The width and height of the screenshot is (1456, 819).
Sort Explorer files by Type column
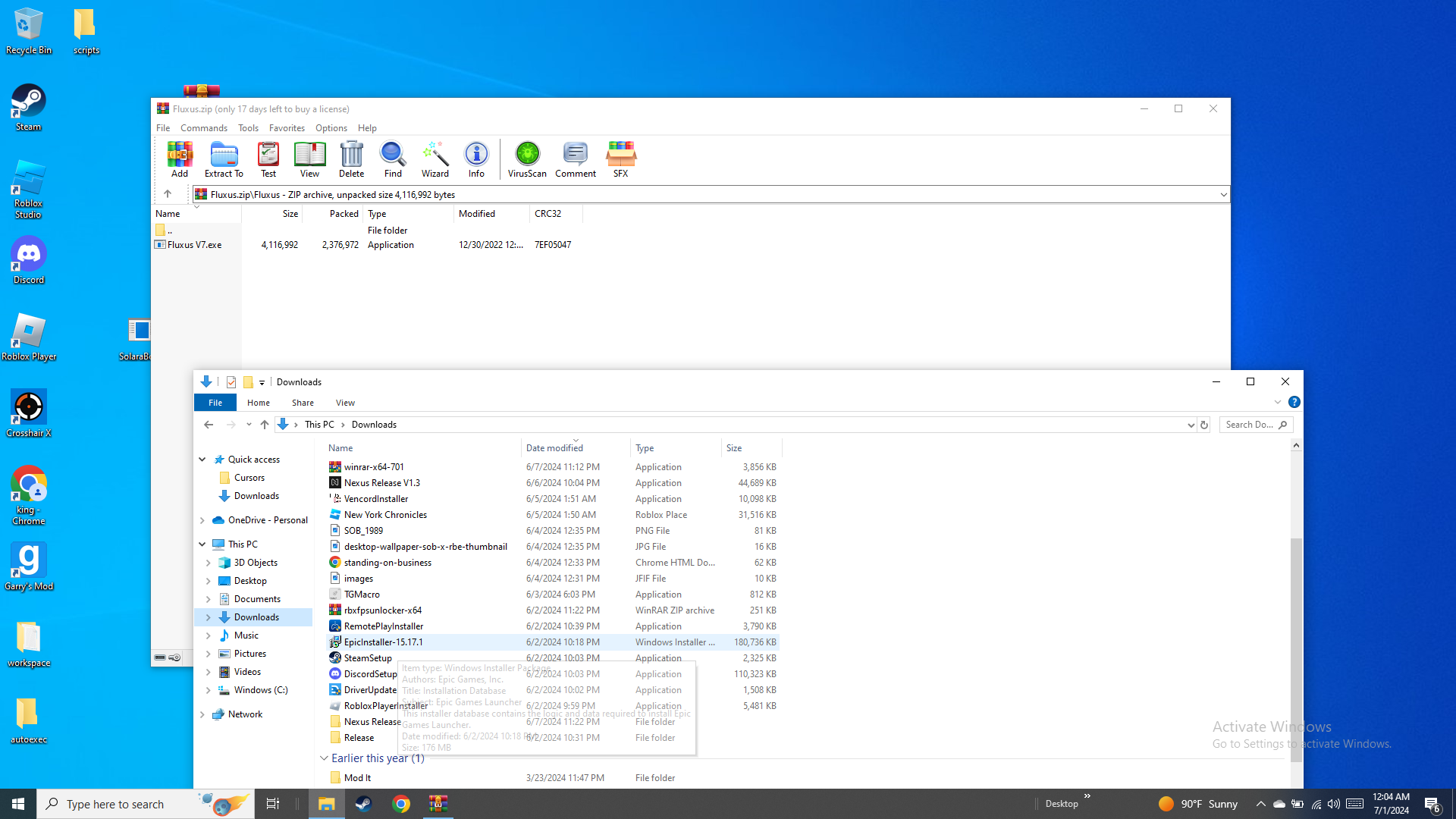pos(676,448)
